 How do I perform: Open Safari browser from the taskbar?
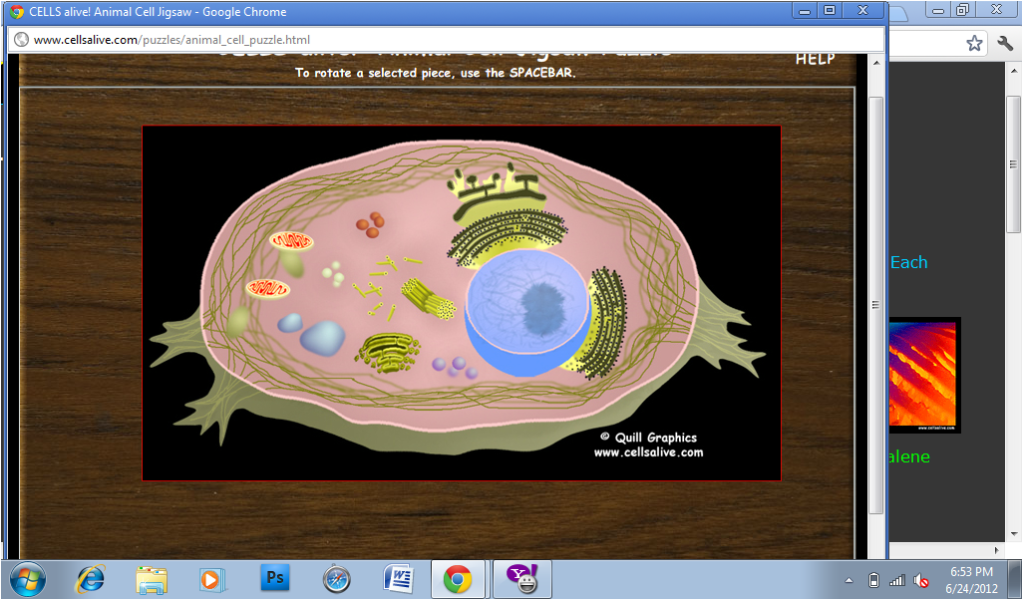coord(336,579)
